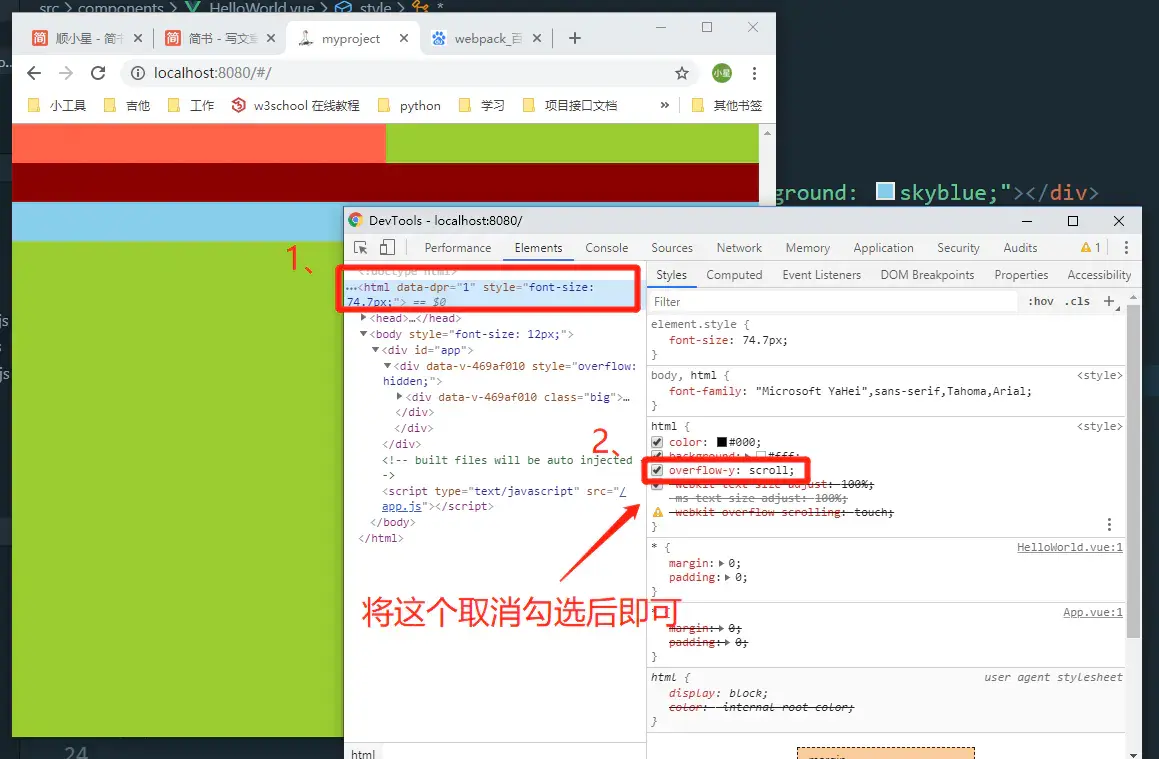This screenshot has width=1159, height=759.
Task: Close the 简书 - 写文章 tab
Action: 271,38
